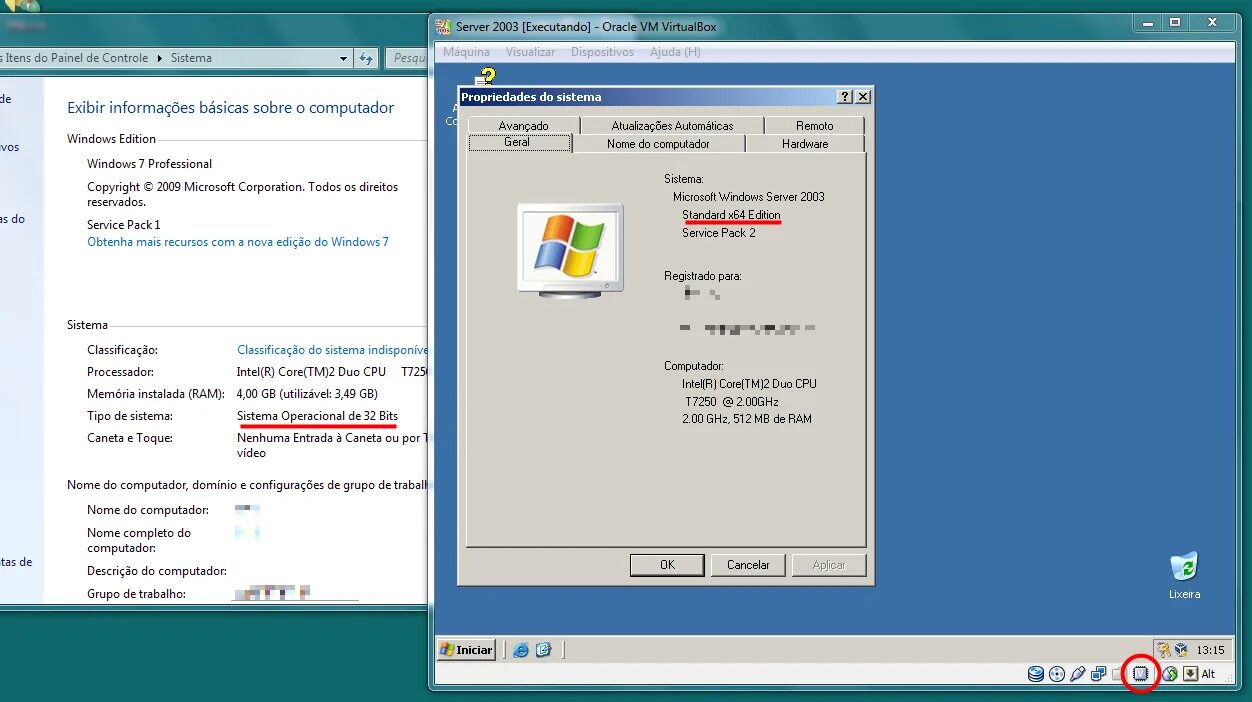
Task: Click the VirtualBox window title bar icon
Action: 444,26
